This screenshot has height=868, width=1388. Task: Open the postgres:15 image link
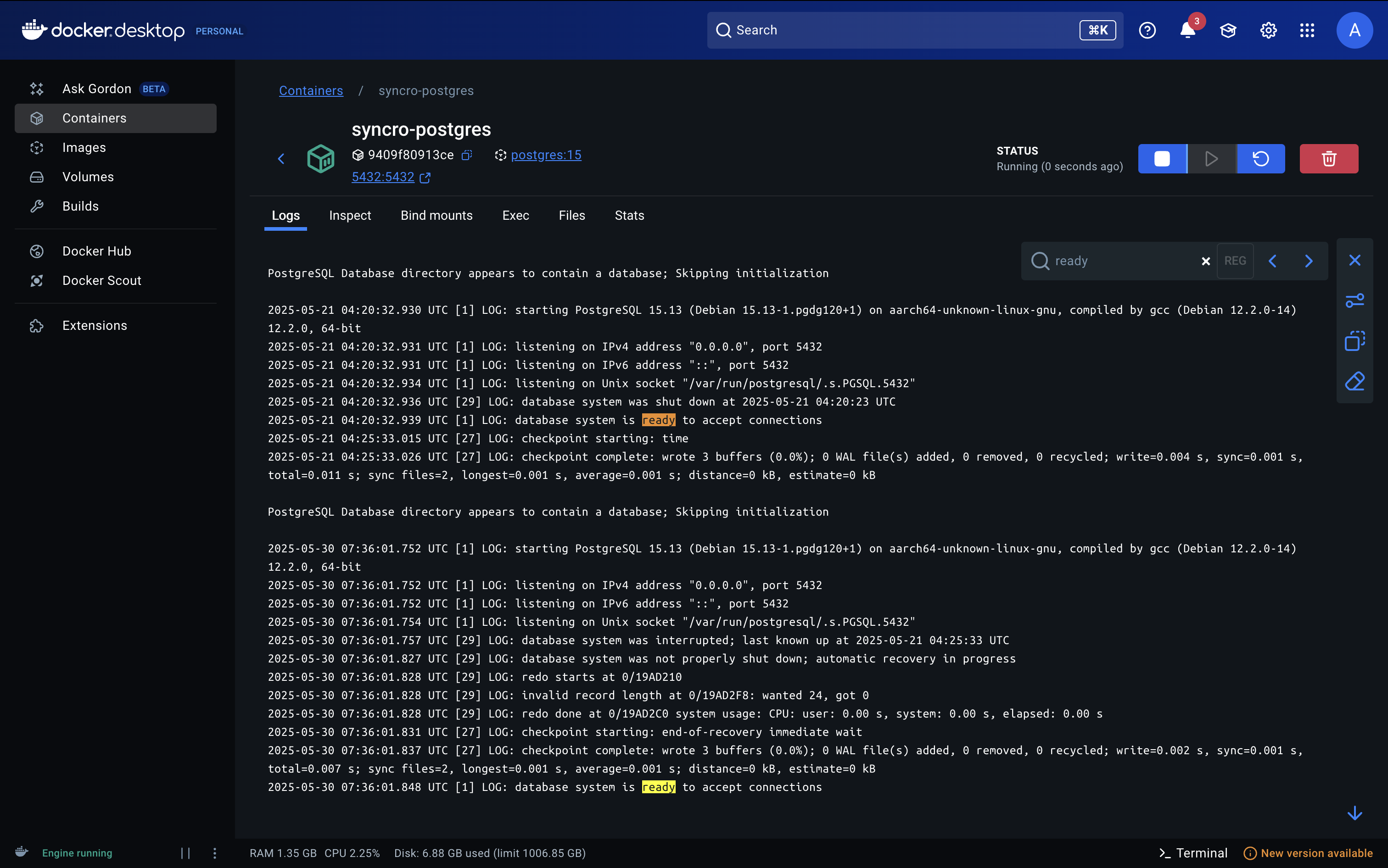point(546,155)
